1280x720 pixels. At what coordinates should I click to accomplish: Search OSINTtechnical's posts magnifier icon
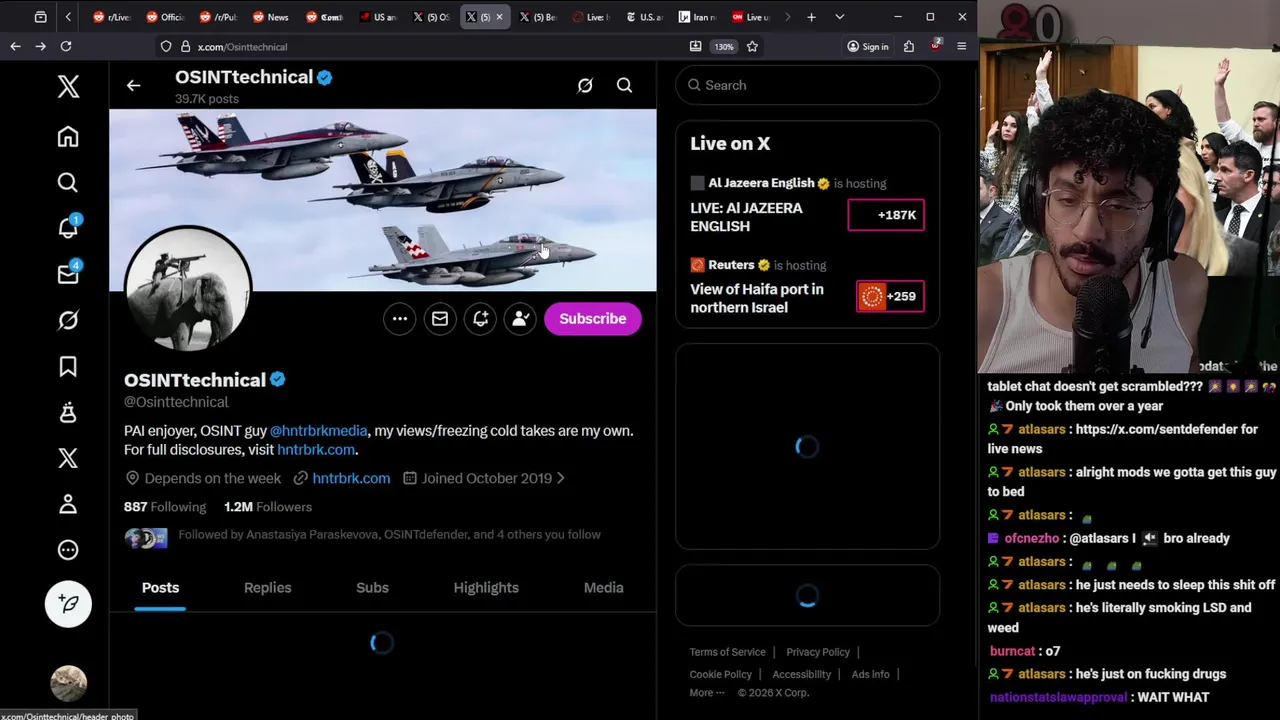point(624,86)
